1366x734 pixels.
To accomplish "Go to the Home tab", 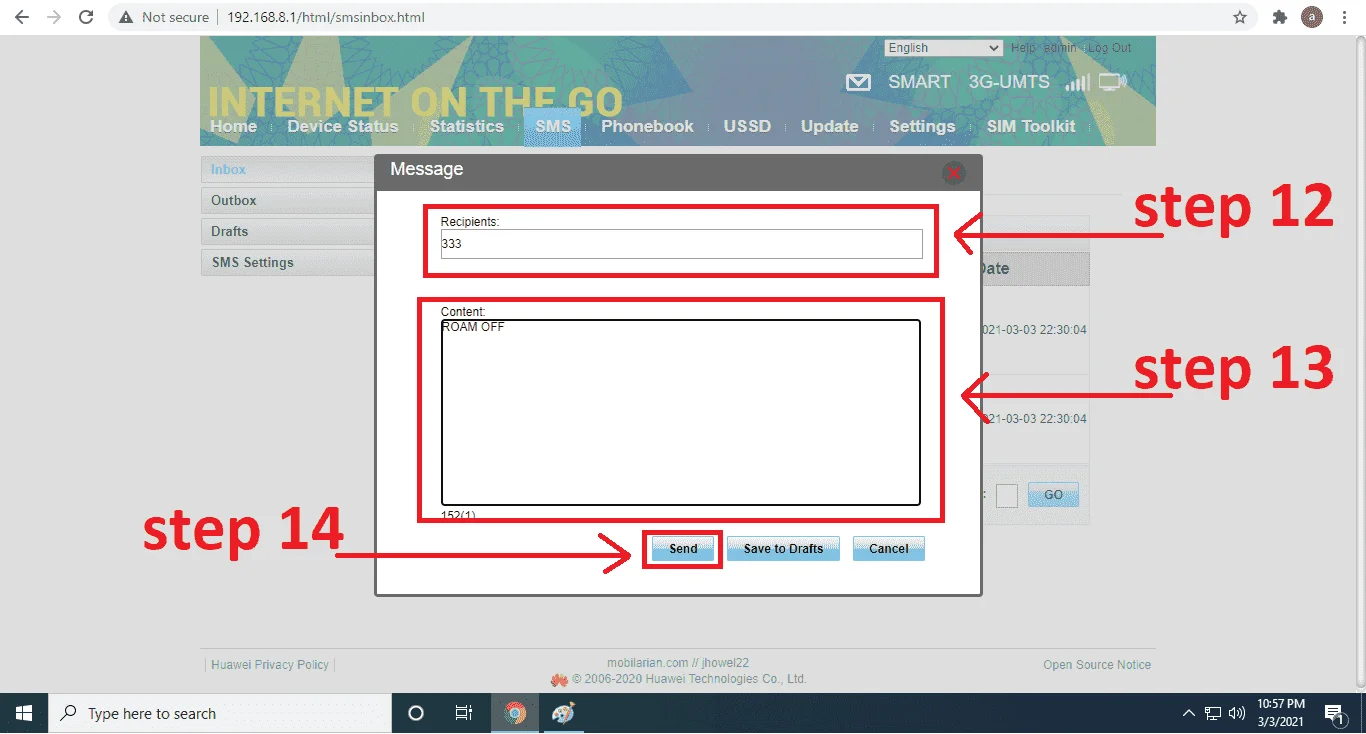I will (x=233, y=126).
